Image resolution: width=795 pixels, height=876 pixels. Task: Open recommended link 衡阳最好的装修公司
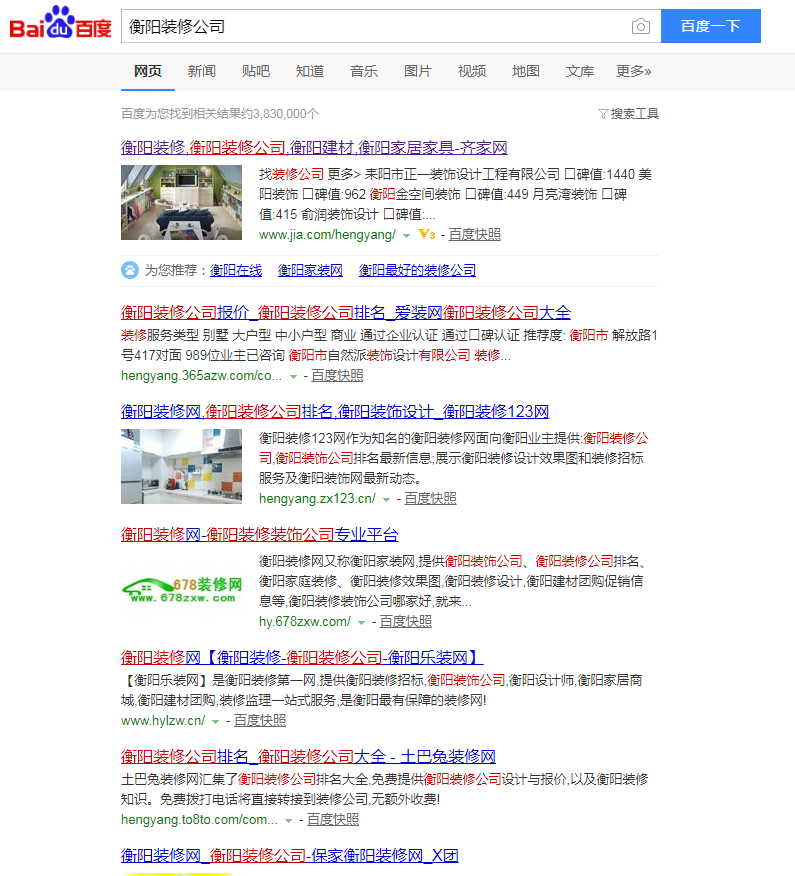tap(417, 270)
